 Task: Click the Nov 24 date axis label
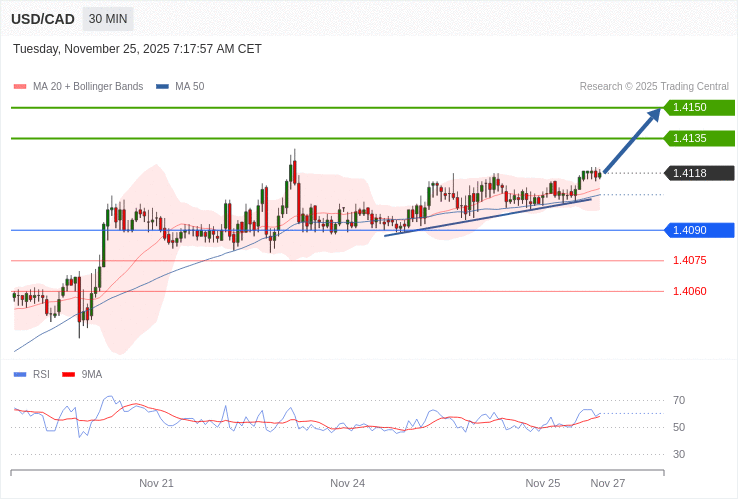coord(347,484)
